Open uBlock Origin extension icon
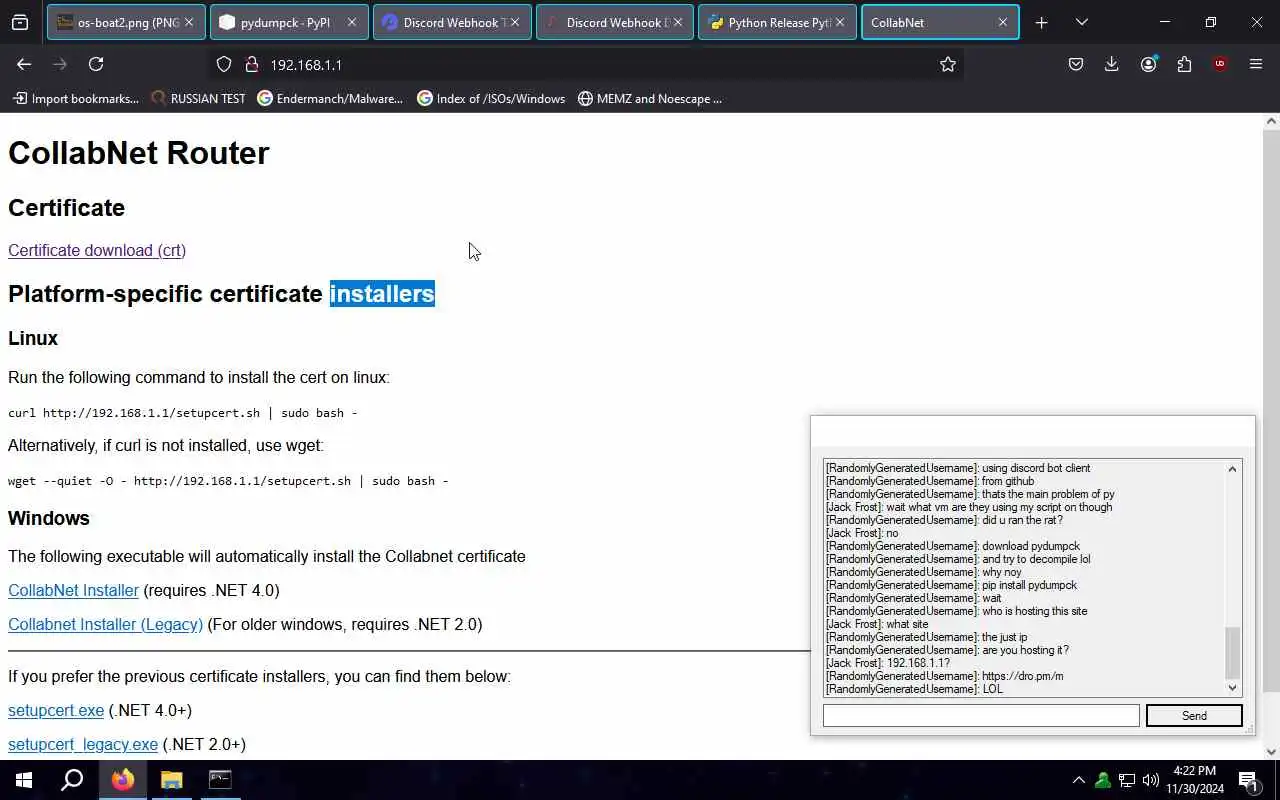The image size is (1280, 800). coord(1220,64)
